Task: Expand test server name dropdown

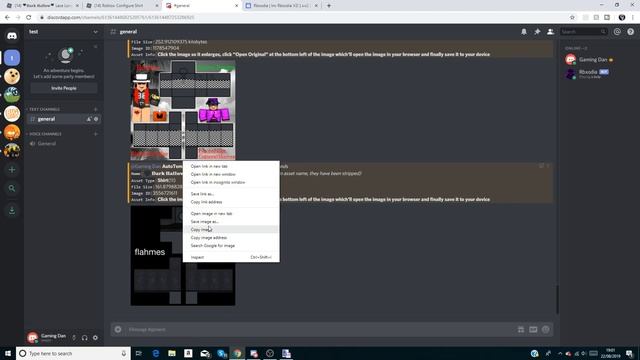Action: point(95,32)
